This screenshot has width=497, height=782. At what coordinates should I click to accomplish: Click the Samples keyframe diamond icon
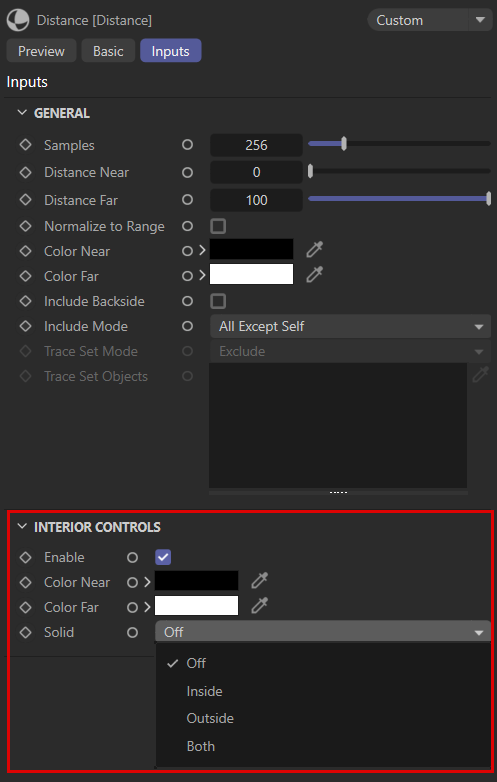coord(25,145)
